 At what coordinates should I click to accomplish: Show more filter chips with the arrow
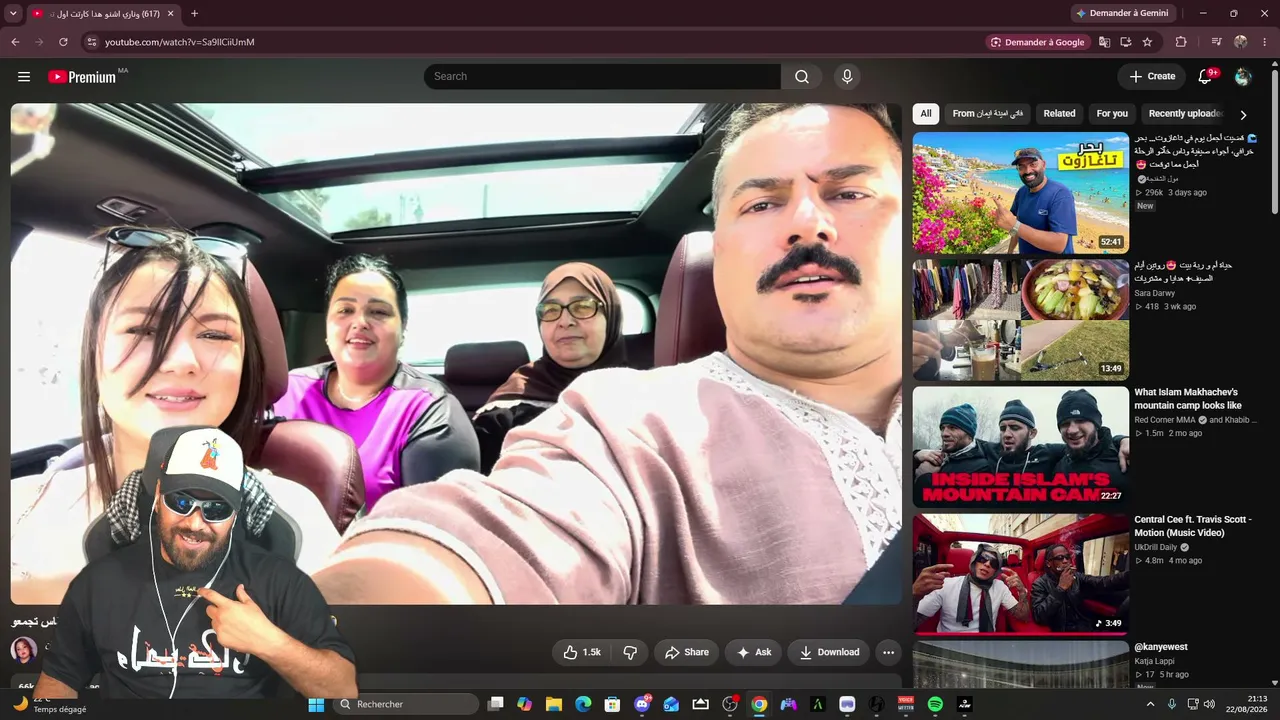pyautogui.click(x=1243, y=114)
